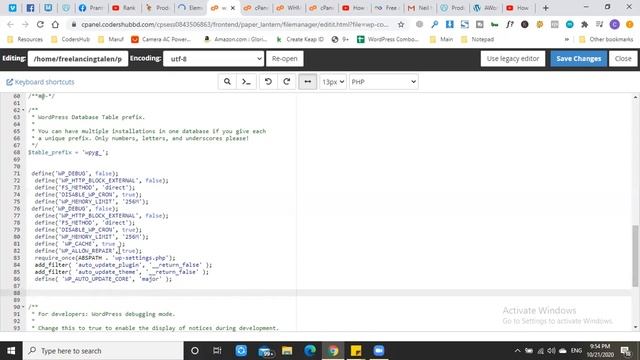
Task: Open the Notepad bookmark folder
Action: pyautogui.click(x=477, y=39)
